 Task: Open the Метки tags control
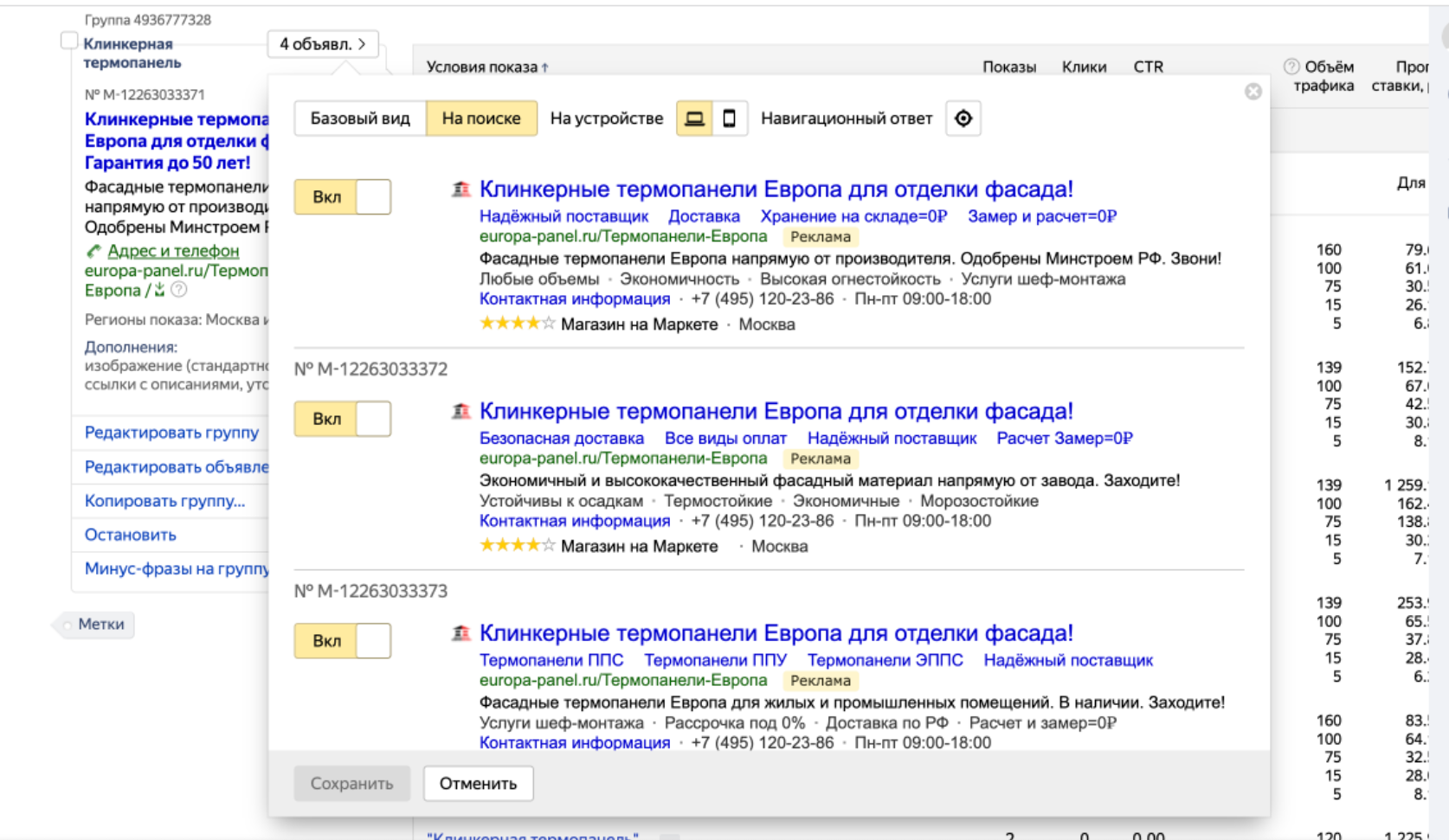click(x=100, y=624)
